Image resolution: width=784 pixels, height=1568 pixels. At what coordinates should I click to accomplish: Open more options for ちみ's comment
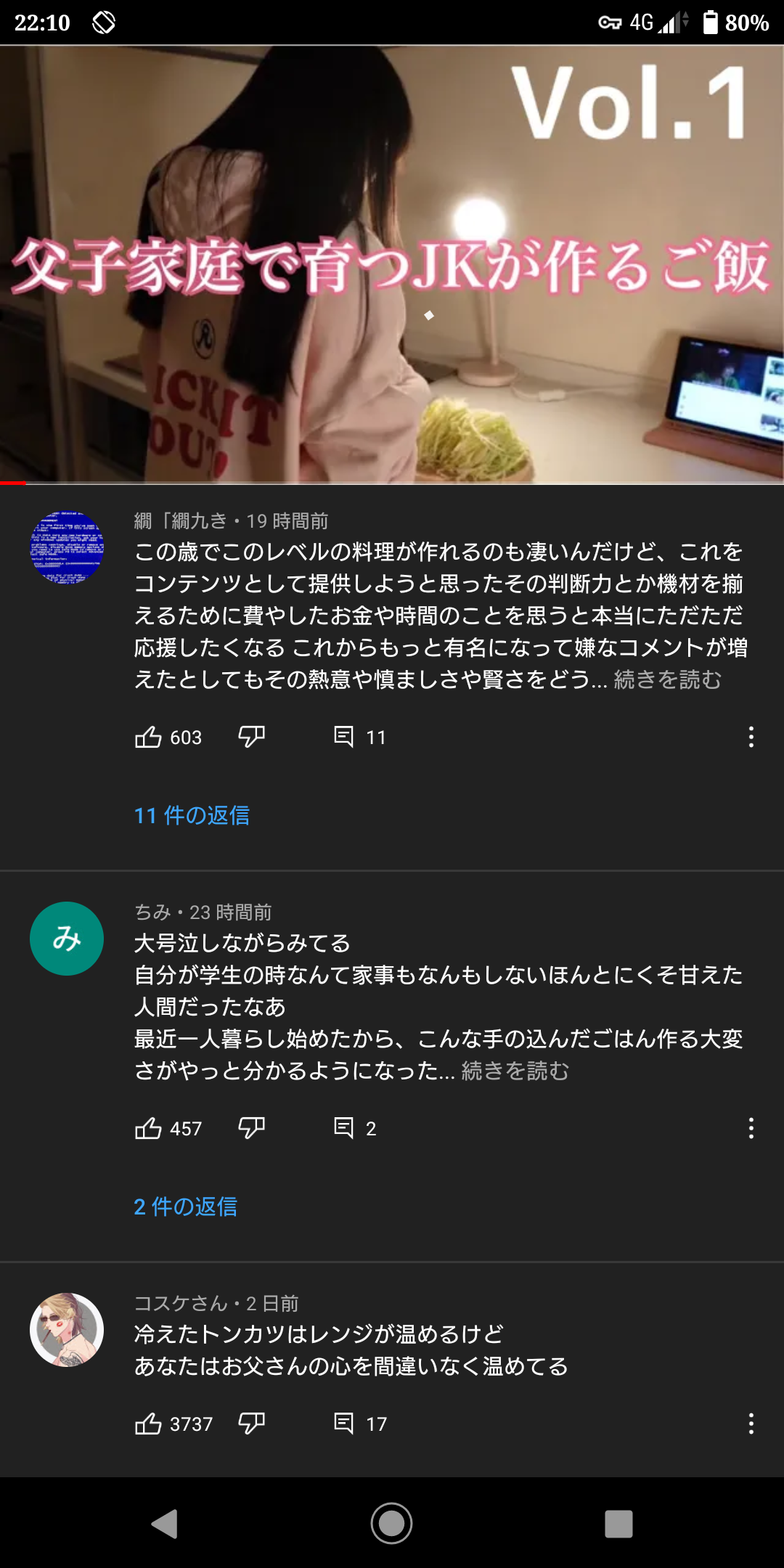751,1128
